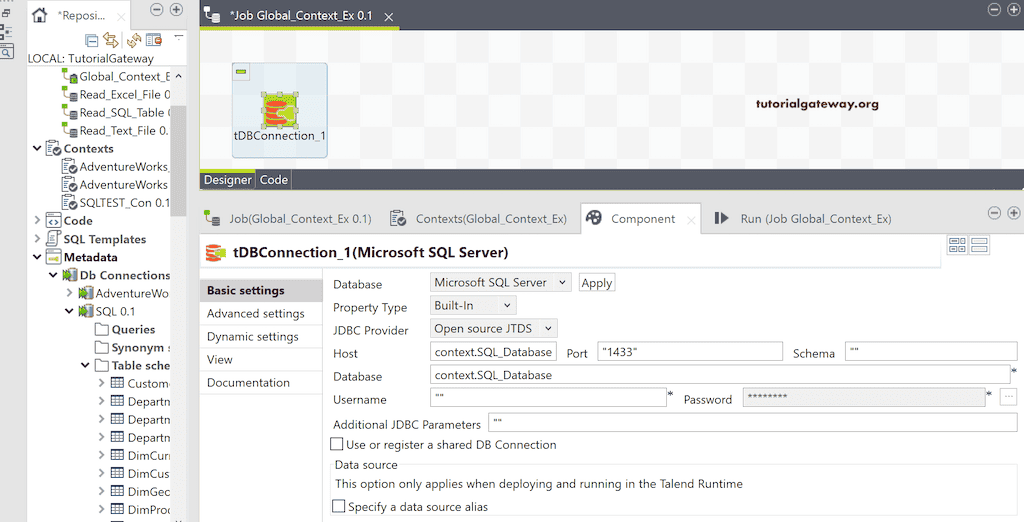Click the Refresh icon in Repository toolbar

tap(134, 41)
